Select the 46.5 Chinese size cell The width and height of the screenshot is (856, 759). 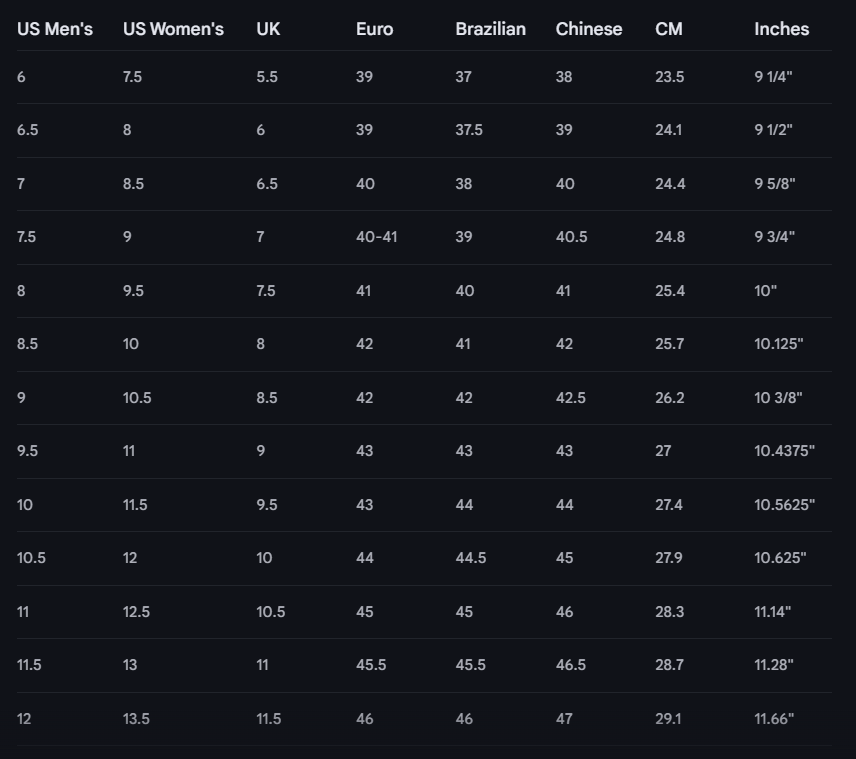[570, 665]
